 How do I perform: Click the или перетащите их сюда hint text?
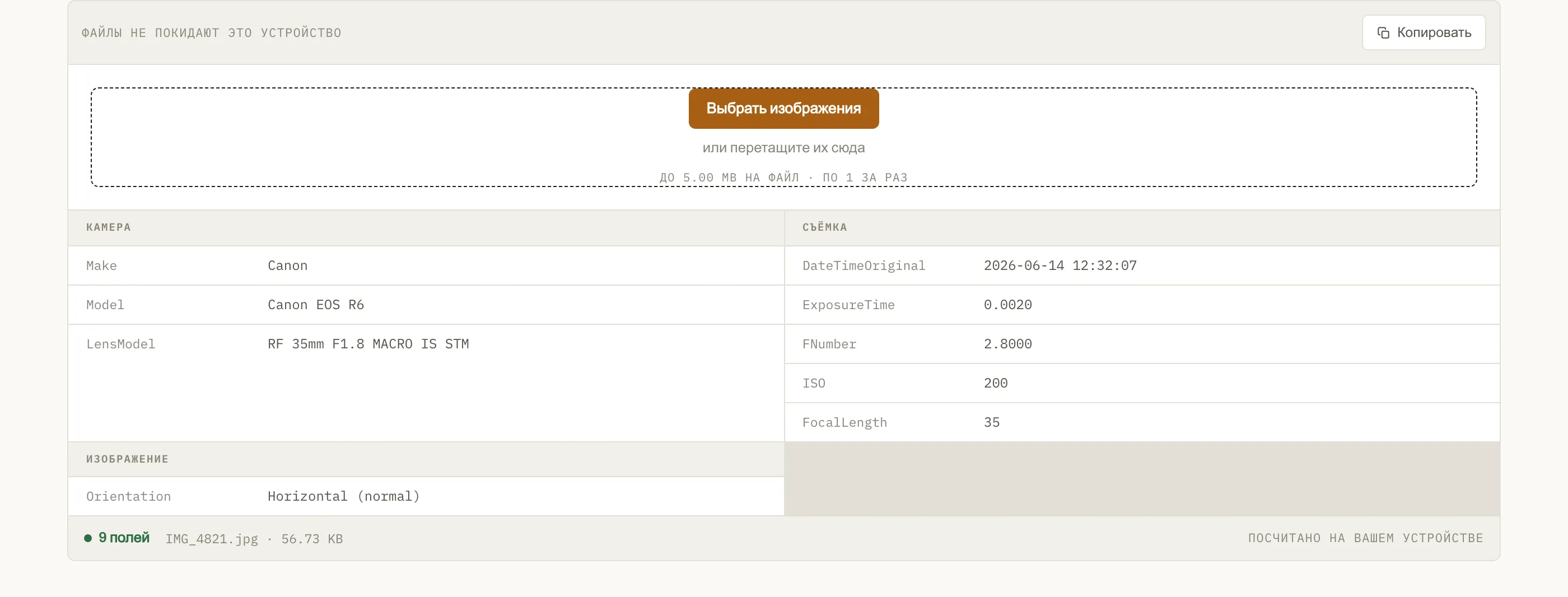coord(783,148)
